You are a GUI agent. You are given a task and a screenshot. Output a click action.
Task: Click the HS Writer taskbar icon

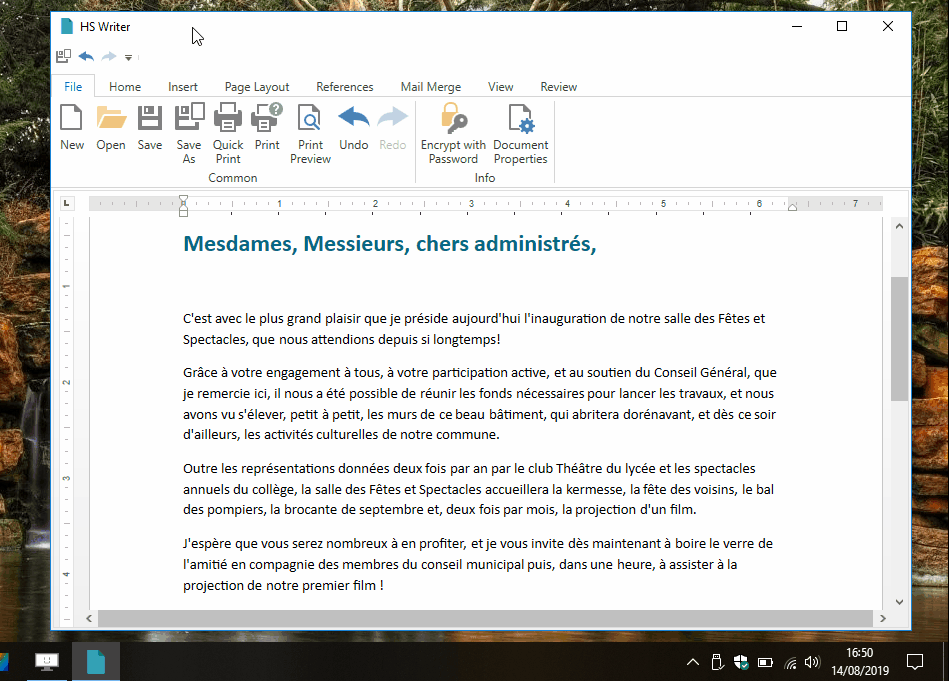(96, 662)
